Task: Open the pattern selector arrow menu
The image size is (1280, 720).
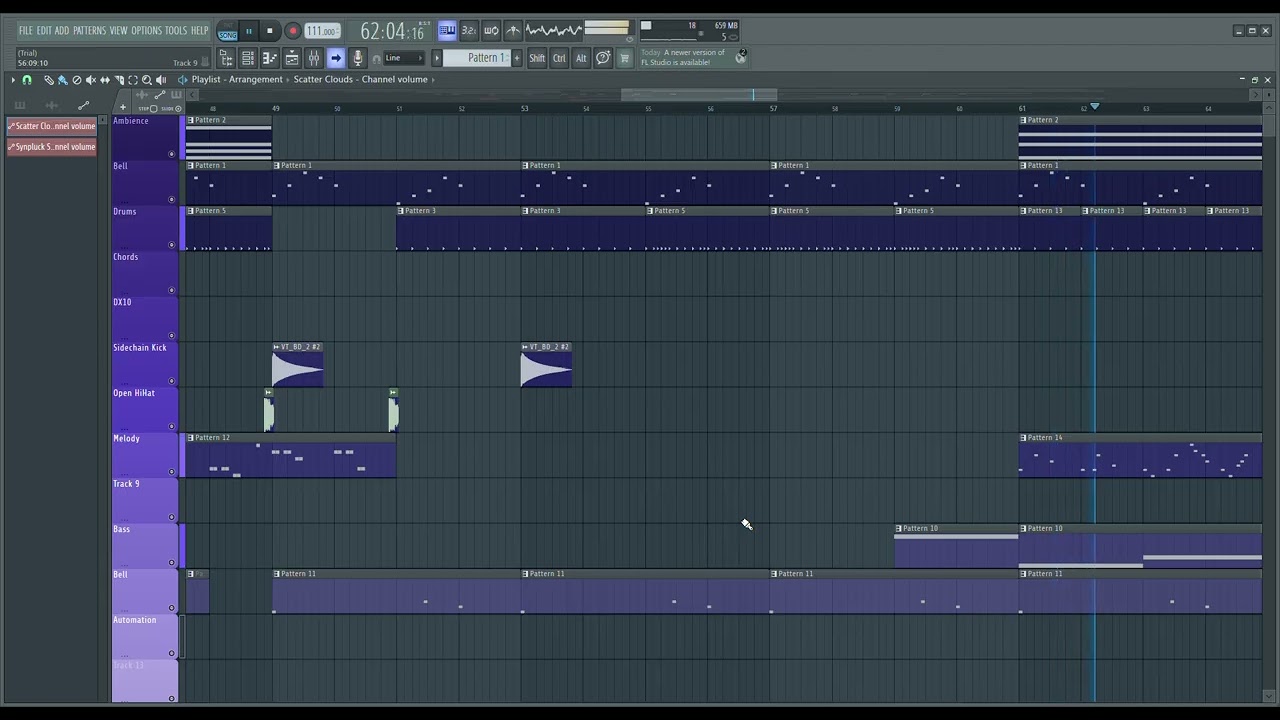Action: (437, 58)
